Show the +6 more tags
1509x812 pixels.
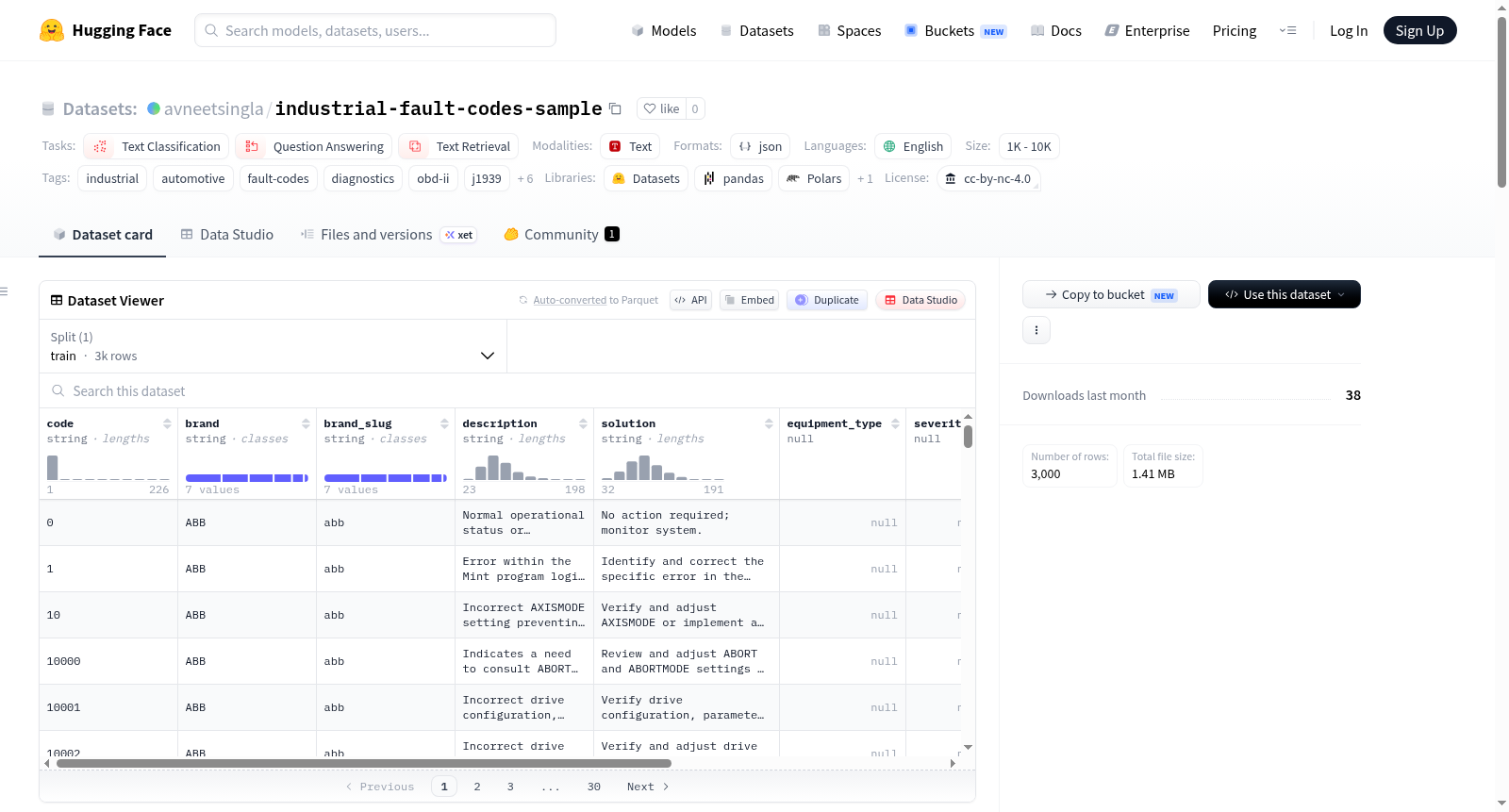tap(525, 179)
